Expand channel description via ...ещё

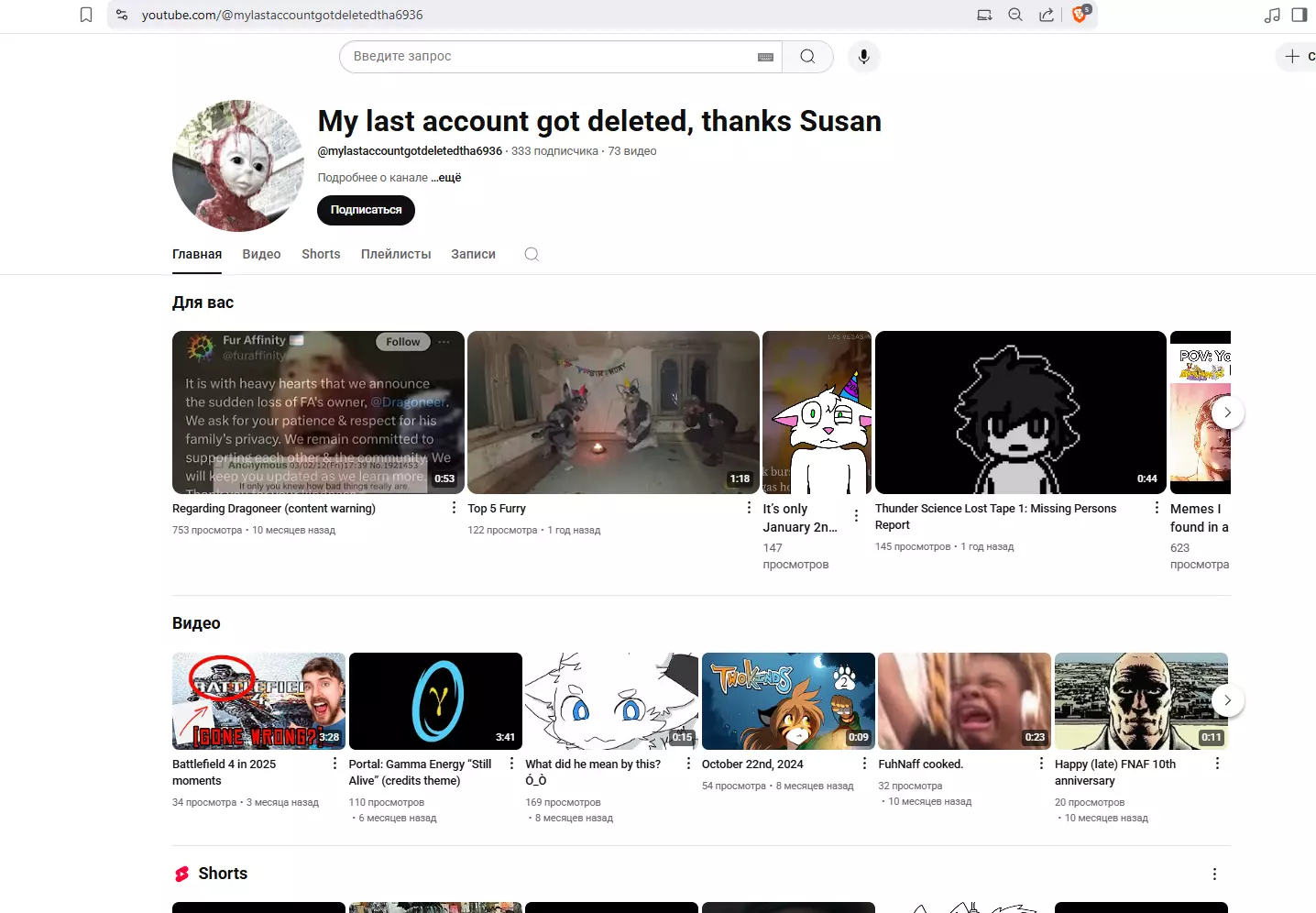coord(446,178)
